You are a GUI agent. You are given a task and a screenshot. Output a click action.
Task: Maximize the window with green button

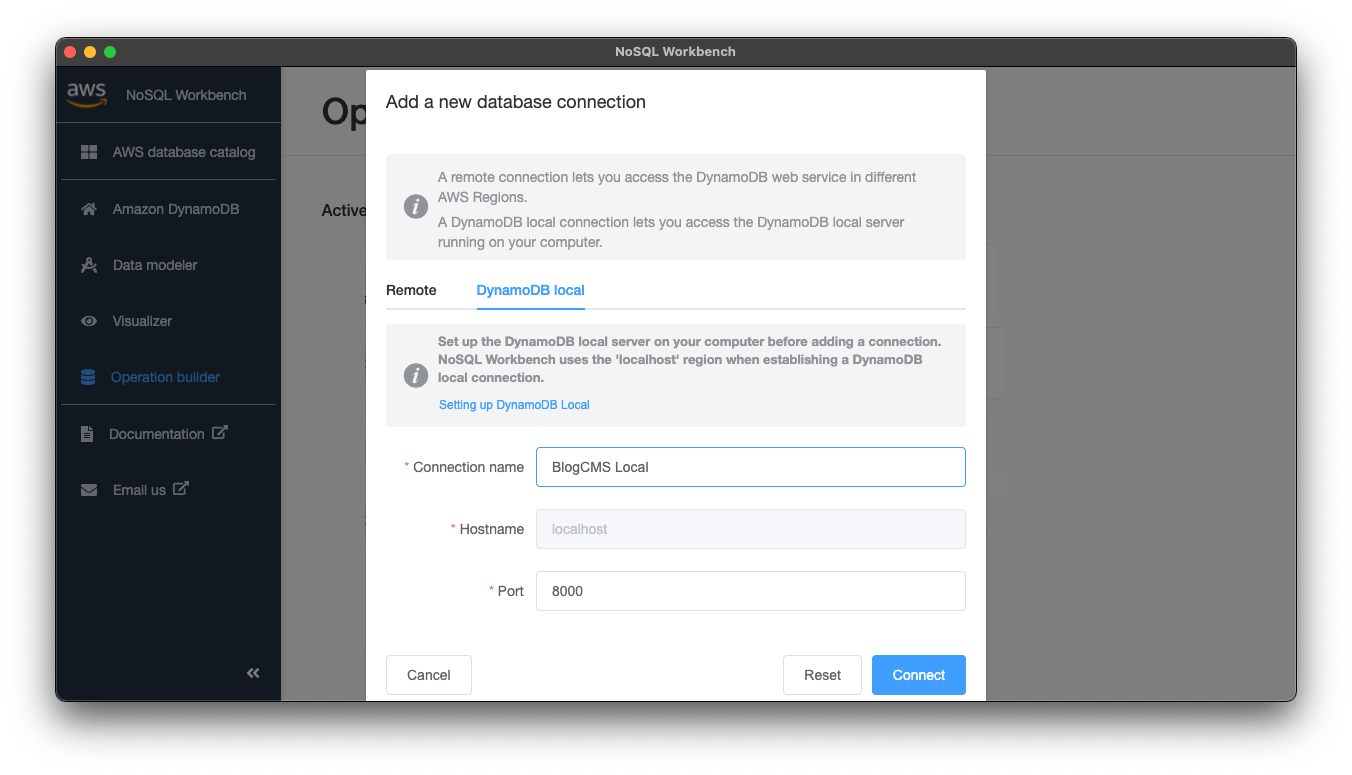point(110,51)
